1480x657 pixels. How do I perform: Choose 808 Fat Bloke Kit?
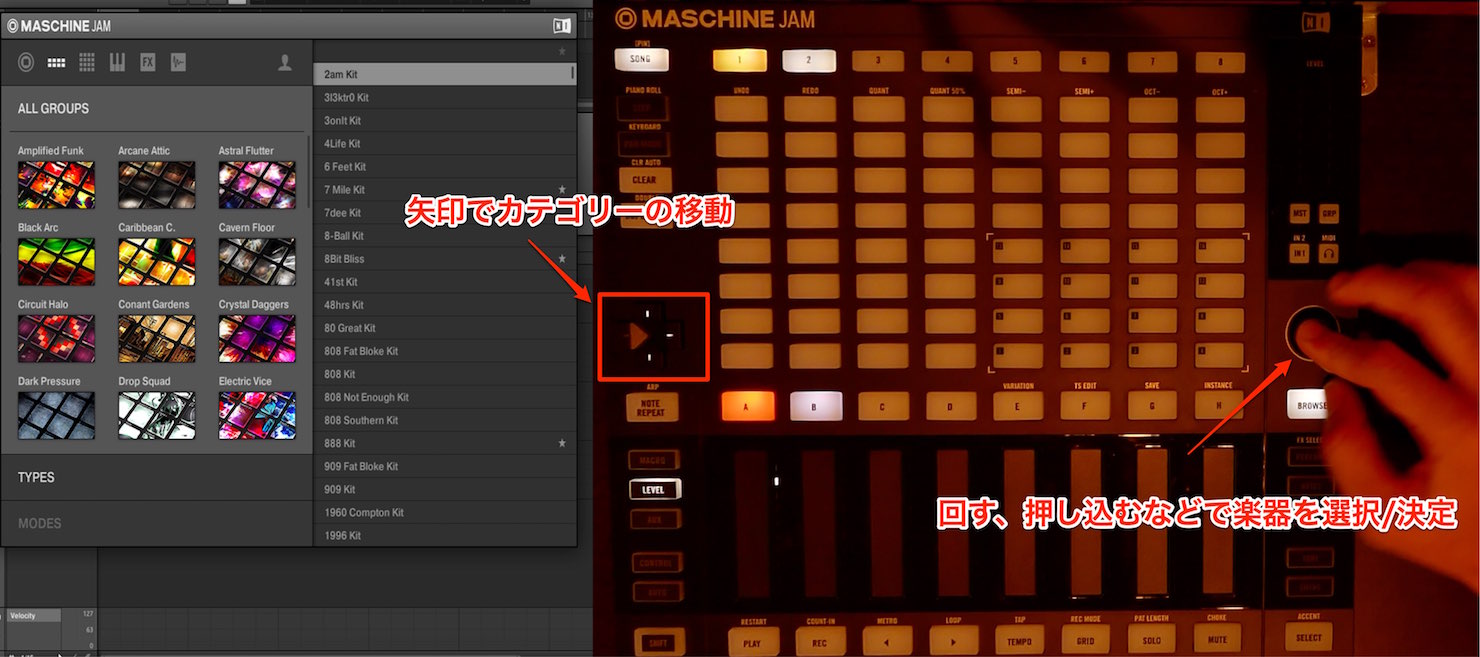point(444,351)
